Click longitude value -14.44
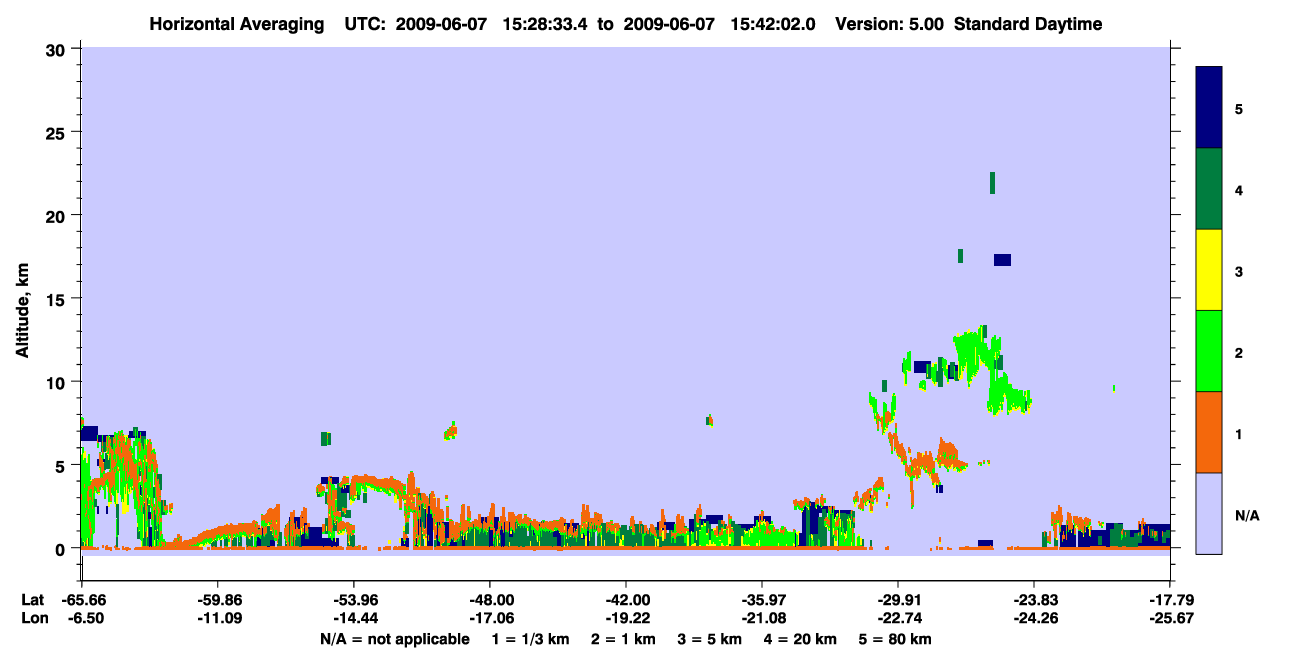1300x667 pixels. tap(353, 619)
